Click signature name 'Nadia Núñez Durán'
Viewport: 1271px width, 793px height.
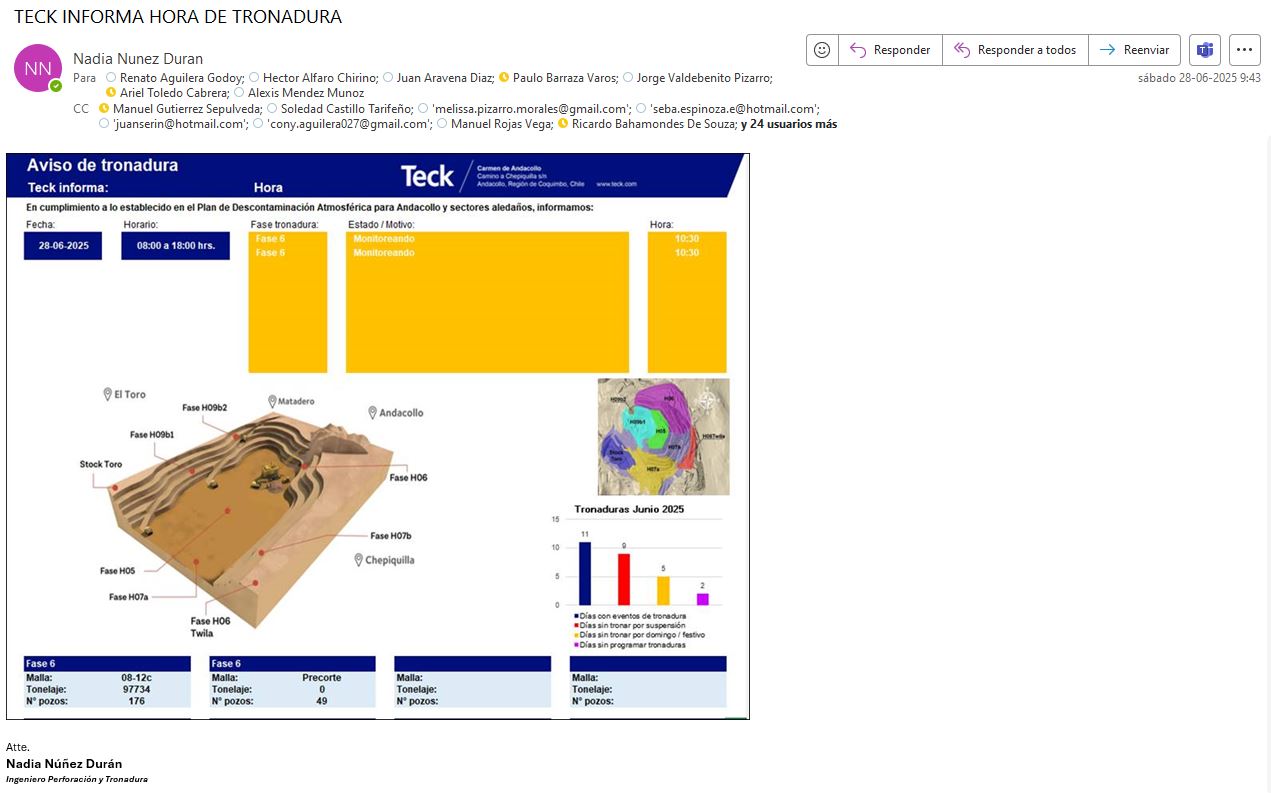pos(64,764)
